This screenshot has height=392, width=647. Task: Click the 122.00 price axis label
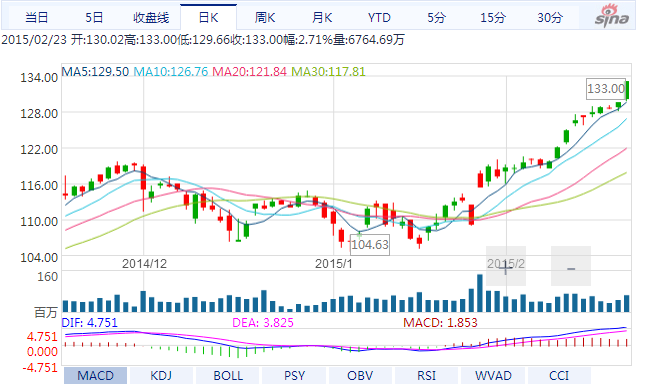click(39, 149)
